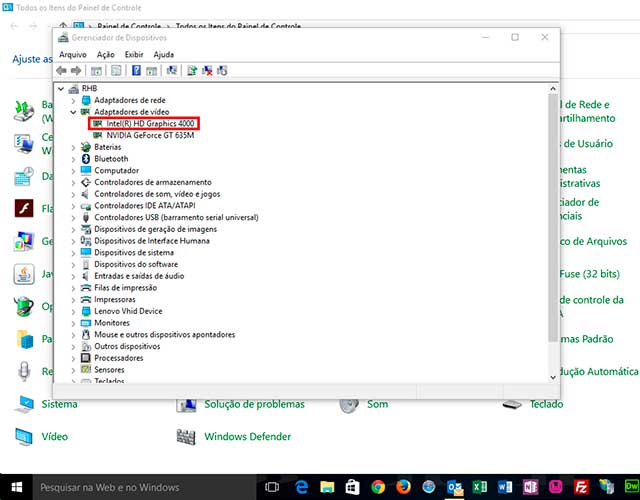Click the Back arrow in Device Manager toolbar
The image size is (640, 500).
pyautogui.click(x=62, y=71)
